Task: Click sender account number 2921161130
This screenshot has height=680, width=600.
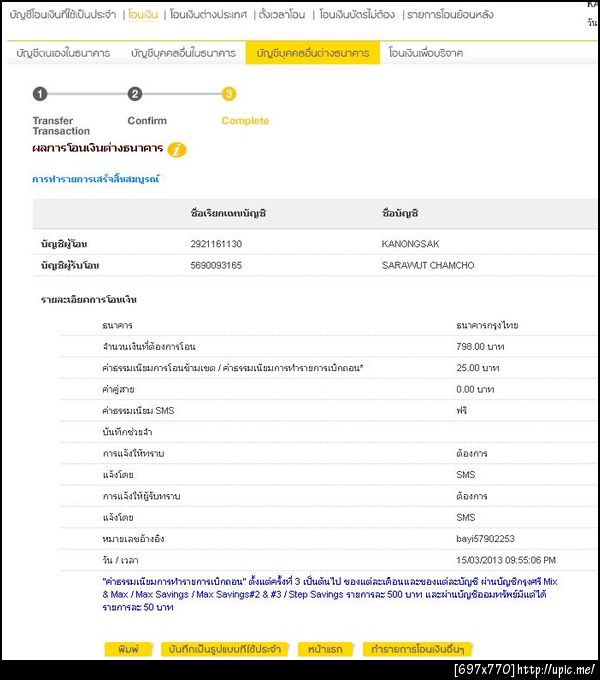Action: (216, 244)
